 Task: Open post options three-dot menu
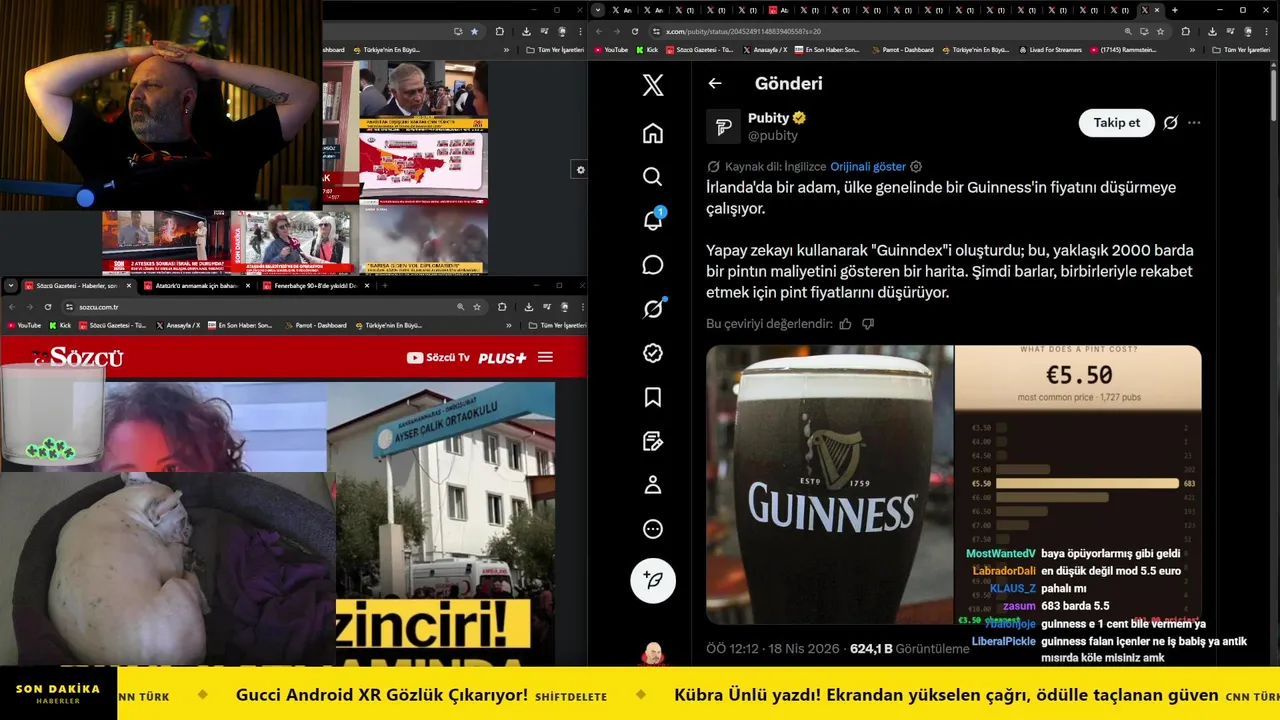coord(1194,123)
